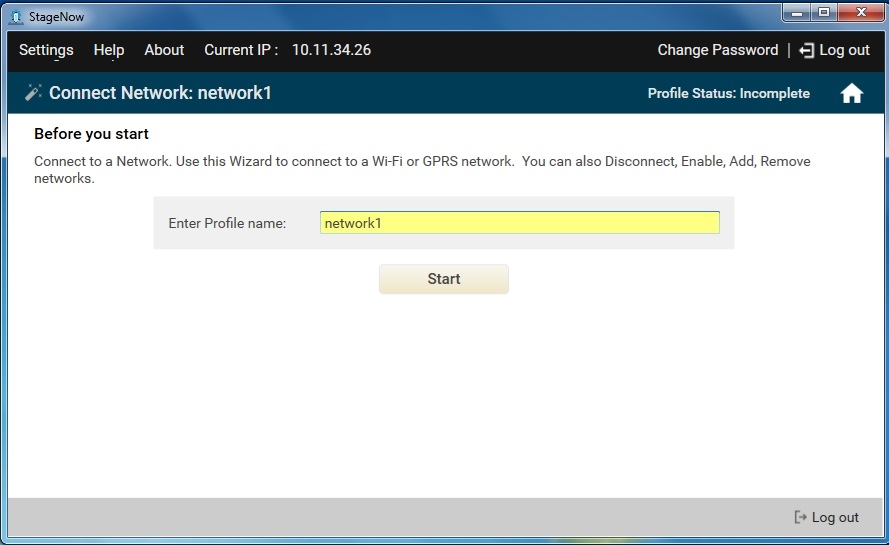
Task: Click into the profile name field
Action: [519, 223]
